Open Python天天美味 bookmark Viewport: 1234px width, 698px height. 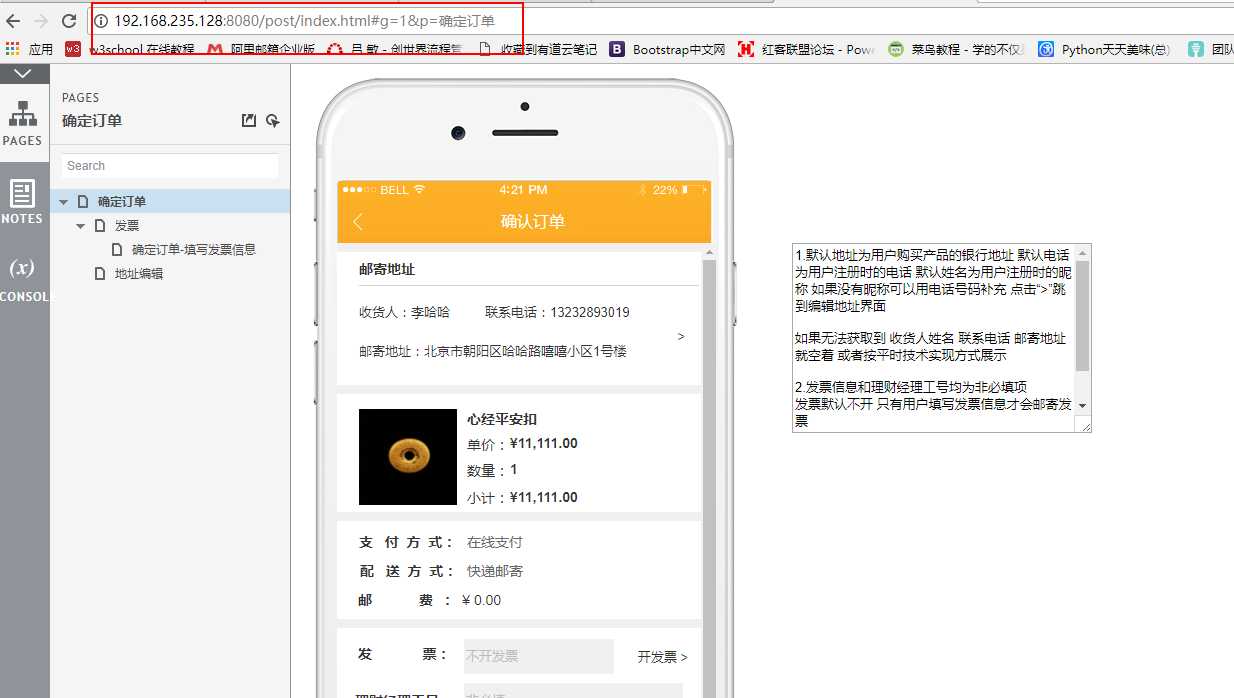pyautogui.click(x=1105, y=49)
